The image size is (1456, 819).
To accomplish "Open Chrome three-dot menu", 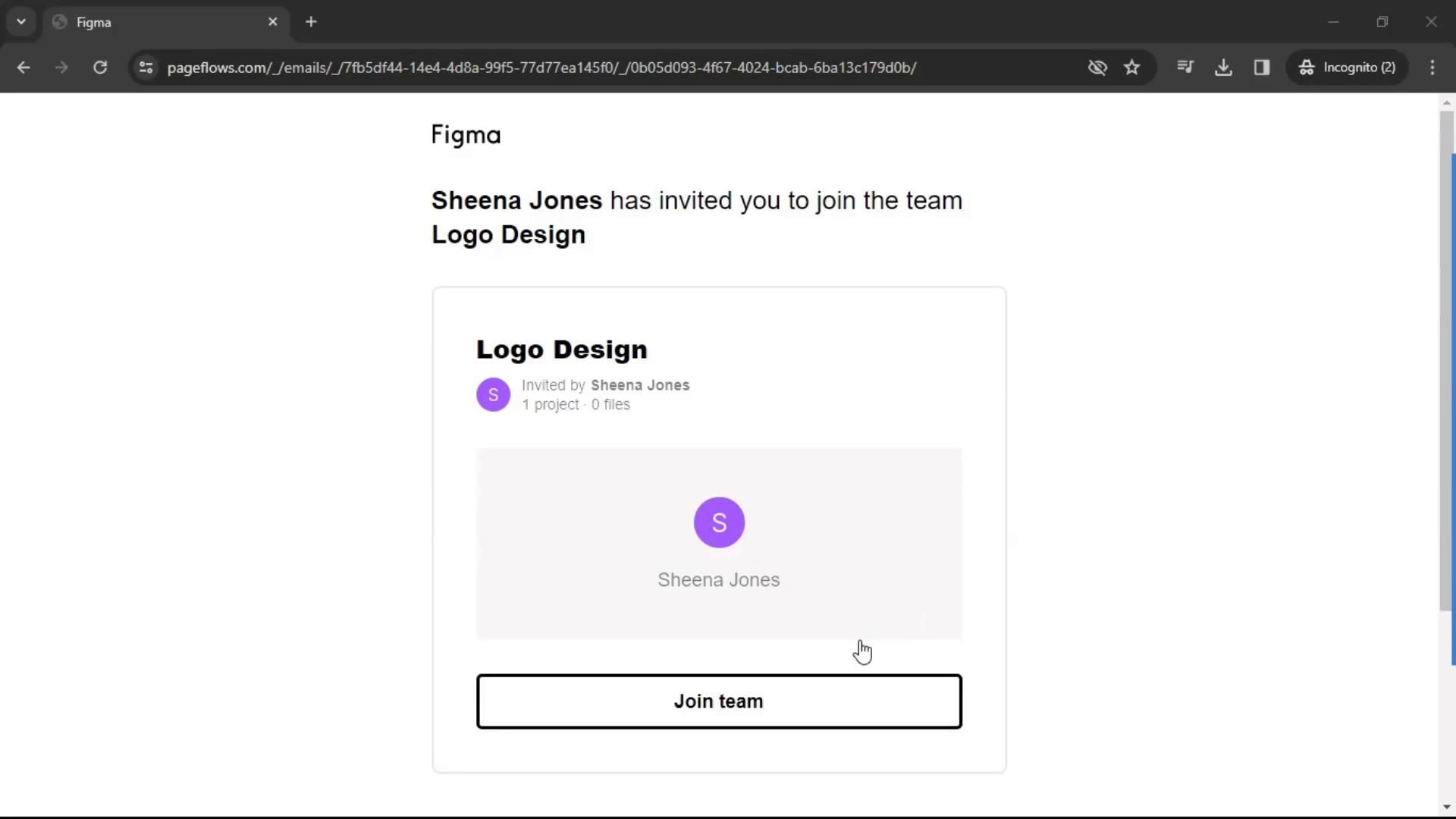I will [1432, 67].
